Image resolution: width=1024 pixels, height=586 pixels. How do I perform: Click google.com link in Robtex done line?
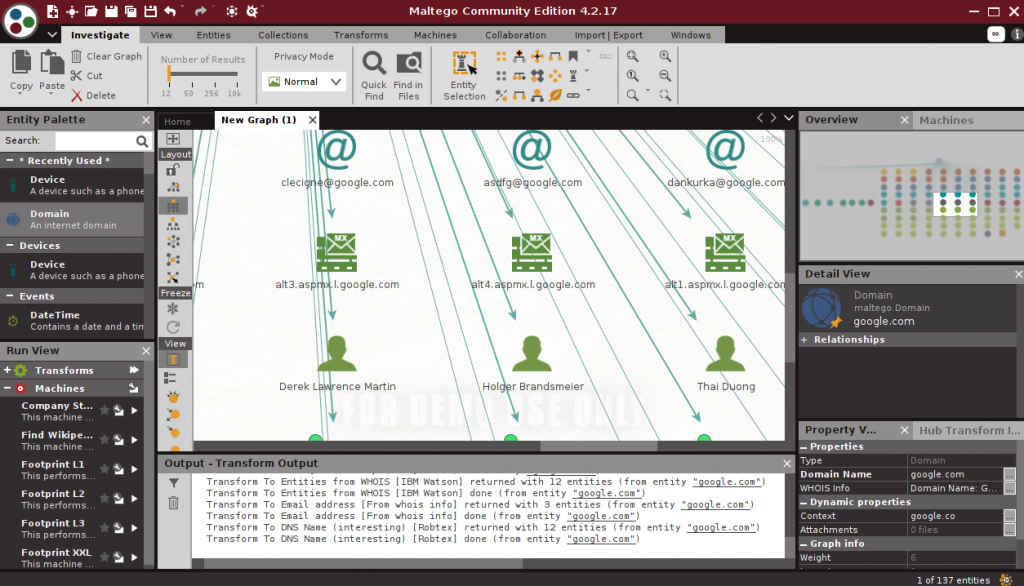click(x=601, y=539)
